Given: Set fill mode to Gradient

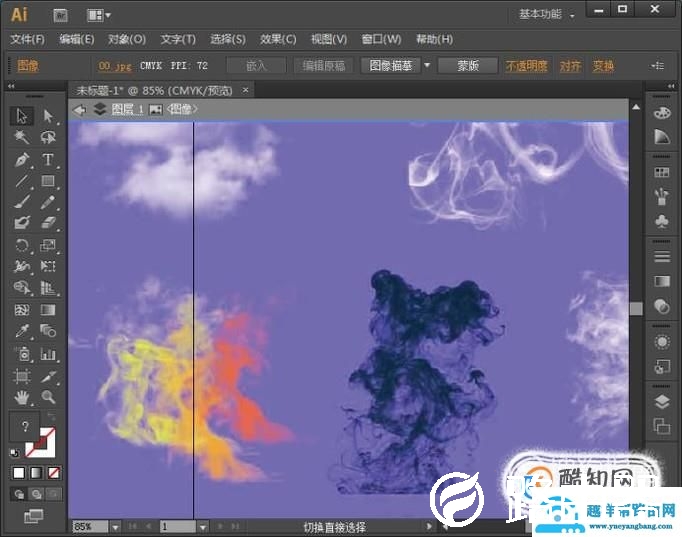Looking at the screenshot, I should [36, 473].
